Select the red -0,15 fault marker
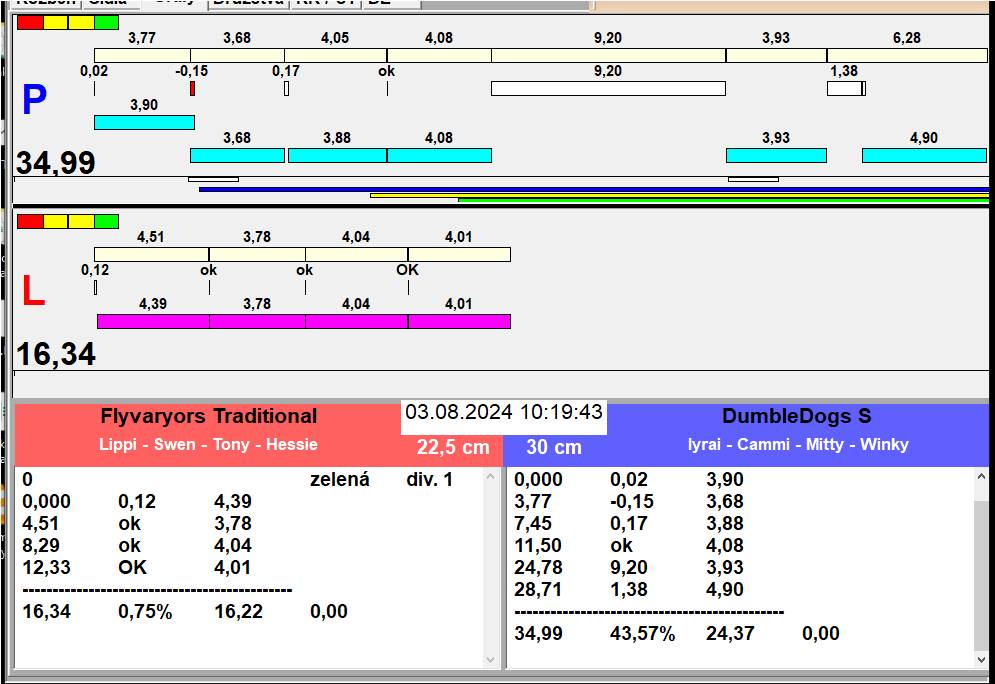This screenshot has width=995, height=684. (x=192, y=89)
